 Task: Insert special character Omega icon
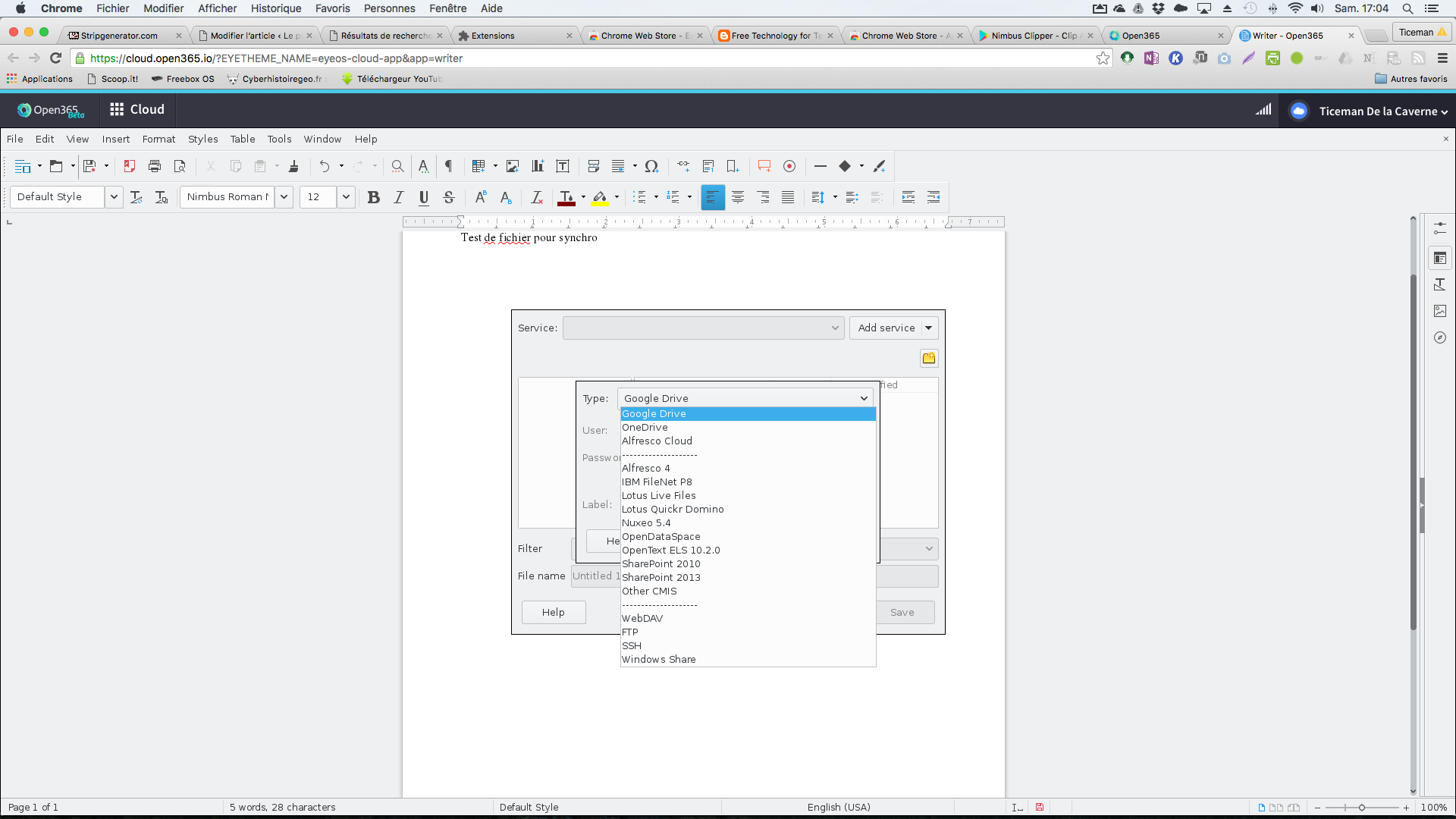tap(651, 166)
